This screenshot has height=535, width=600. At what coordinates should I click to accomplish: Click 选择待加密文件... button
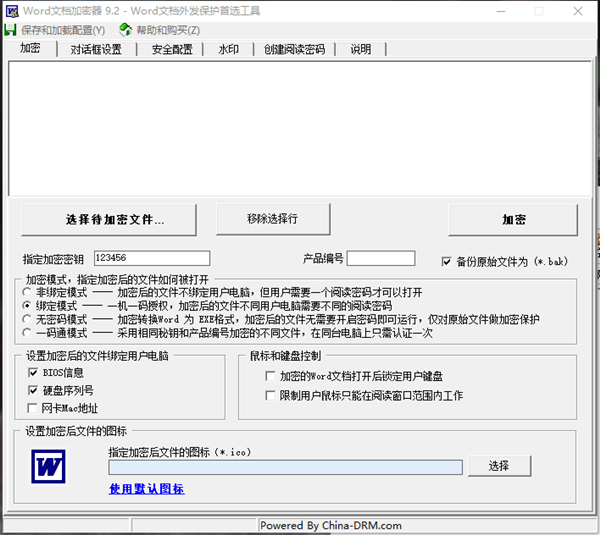coord(109,220)
